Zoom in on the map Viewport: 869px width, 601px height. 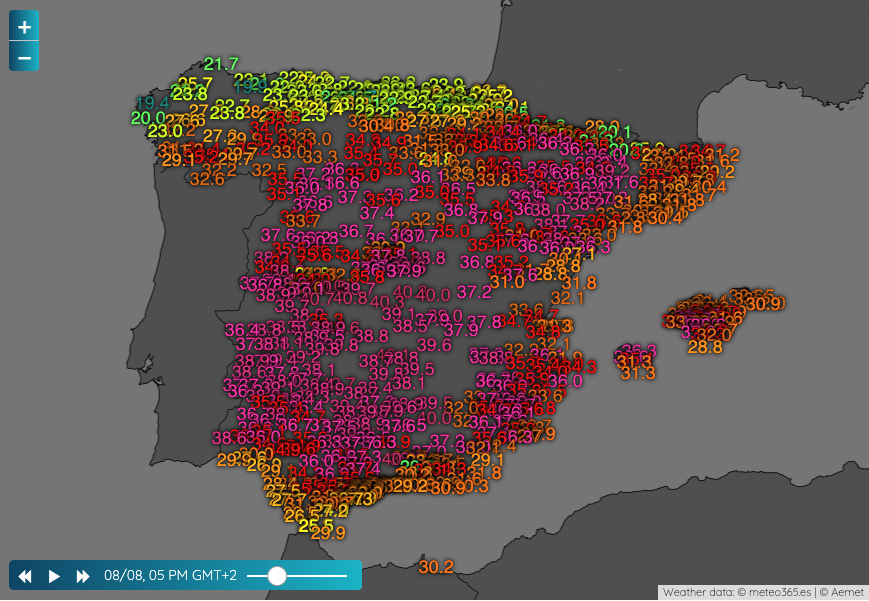pyautogui.click(x=24, y=26)
